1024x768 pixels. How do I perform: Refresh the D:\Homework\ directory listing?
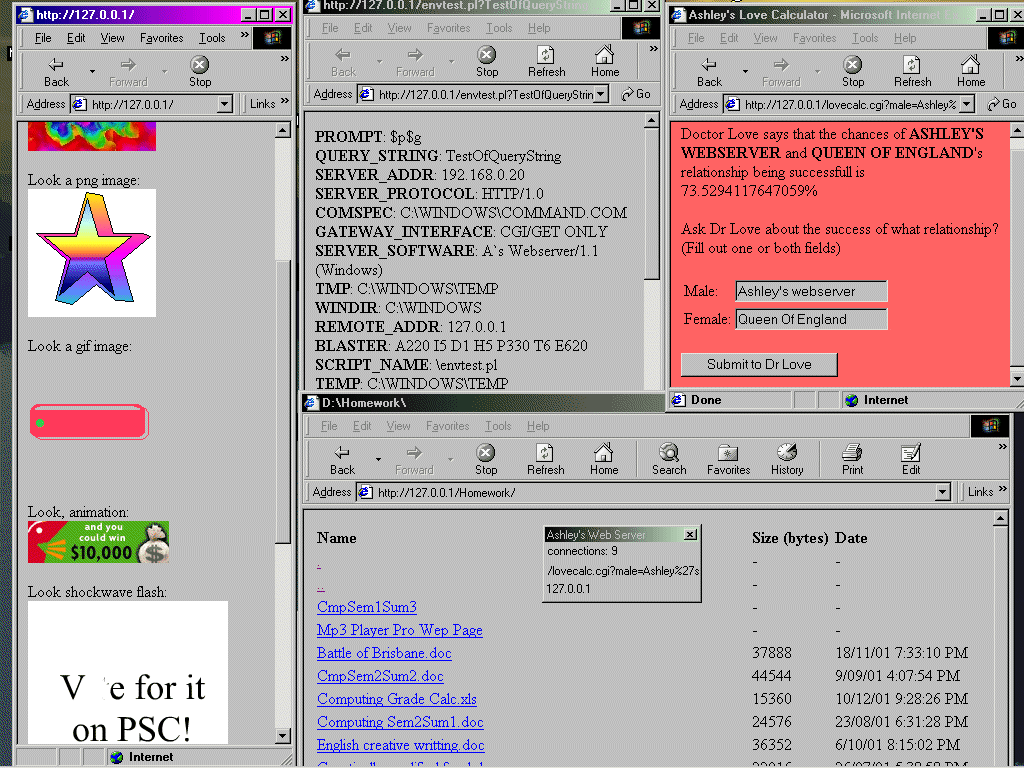(x=545, y=460)
